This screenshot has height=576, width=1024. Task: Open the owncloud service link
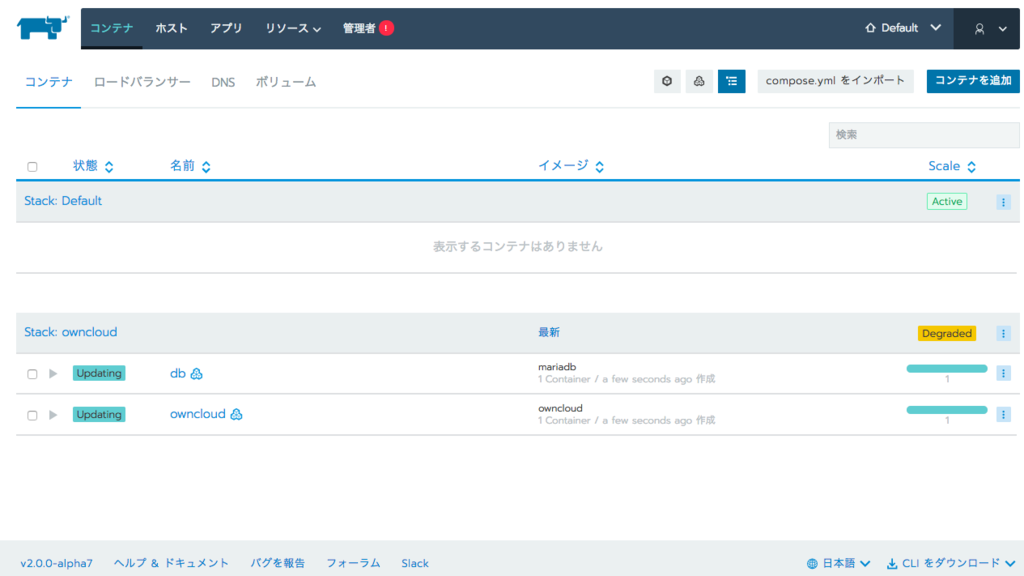[198, 414]
